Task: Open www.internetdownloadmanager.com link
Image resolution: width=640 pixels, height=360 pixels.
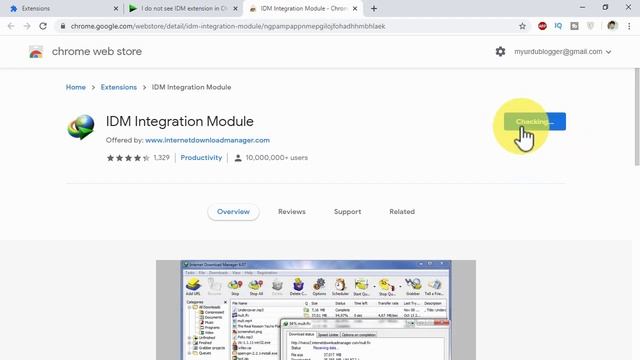Action: [x=207, y=140]
